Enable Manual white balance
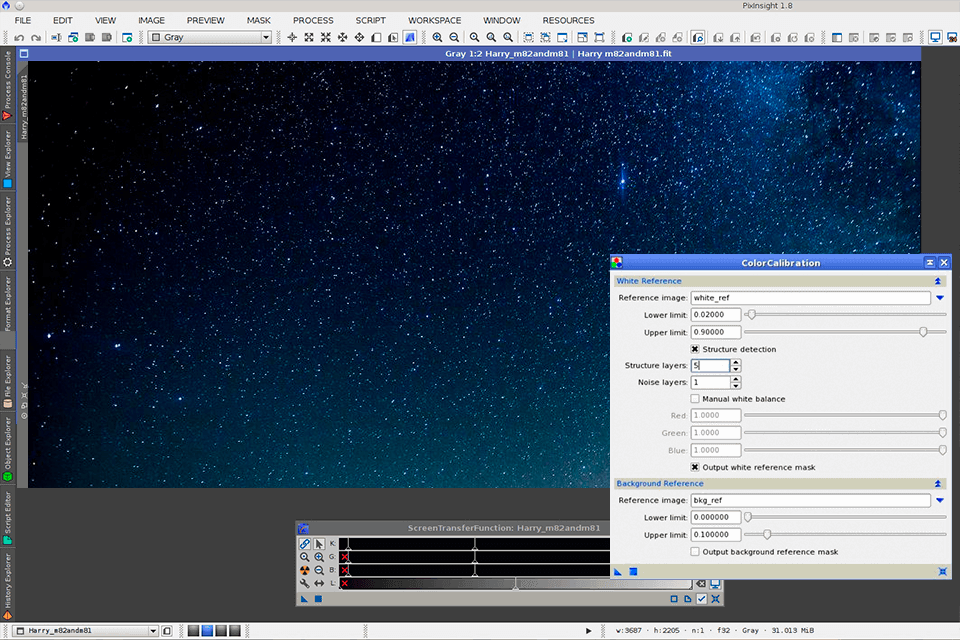 pos(696,398)
